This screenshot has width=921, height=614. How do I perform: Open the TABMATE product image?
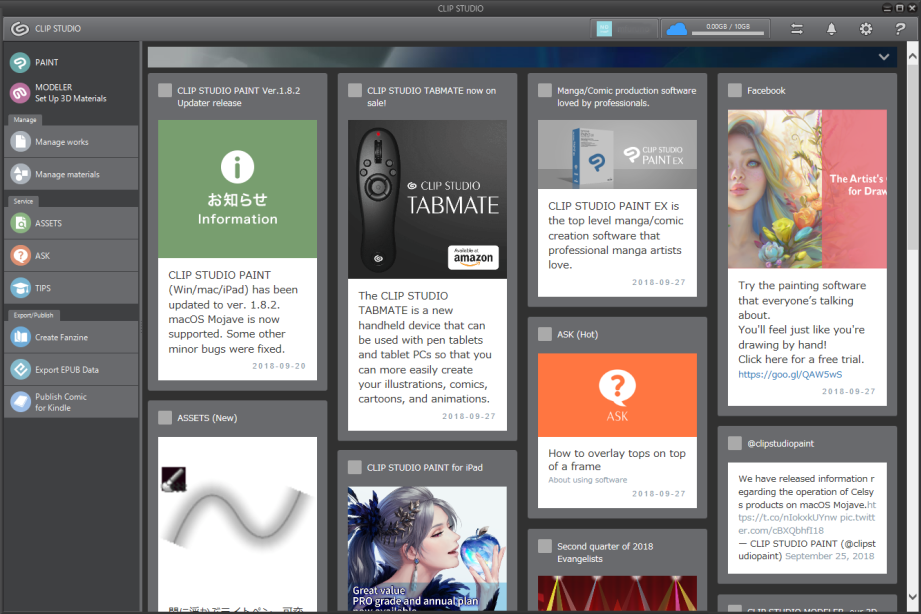(x=427, y=199)
